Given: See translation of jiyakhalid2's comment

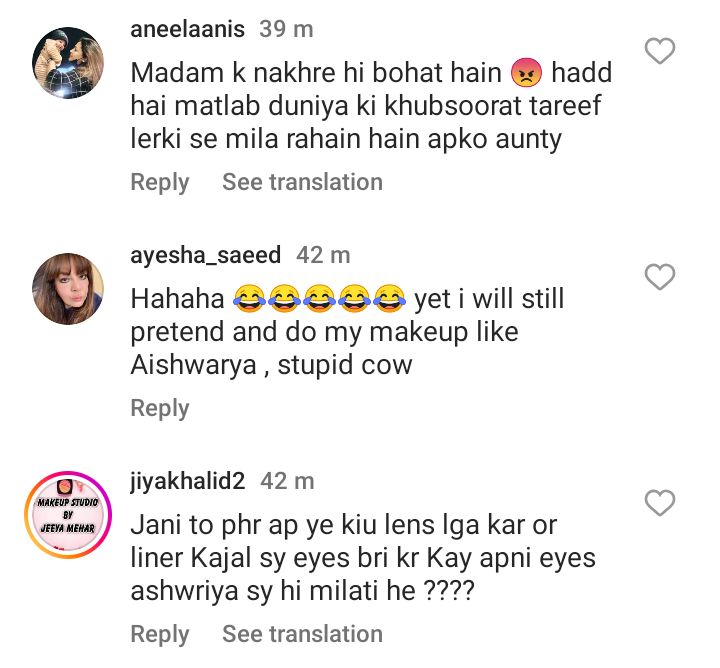Looking at the screenshot, I should pos(302,634).
